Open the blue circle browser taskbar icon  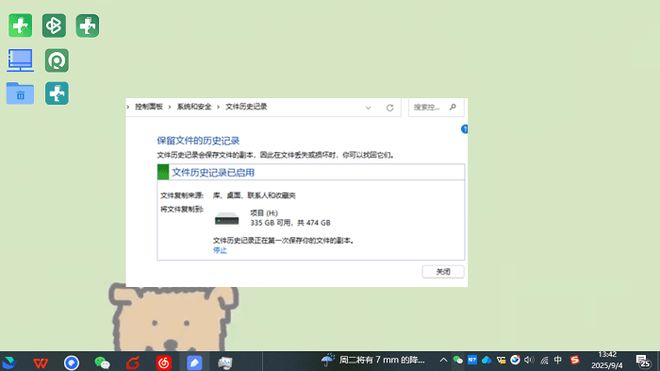[72, 363]
